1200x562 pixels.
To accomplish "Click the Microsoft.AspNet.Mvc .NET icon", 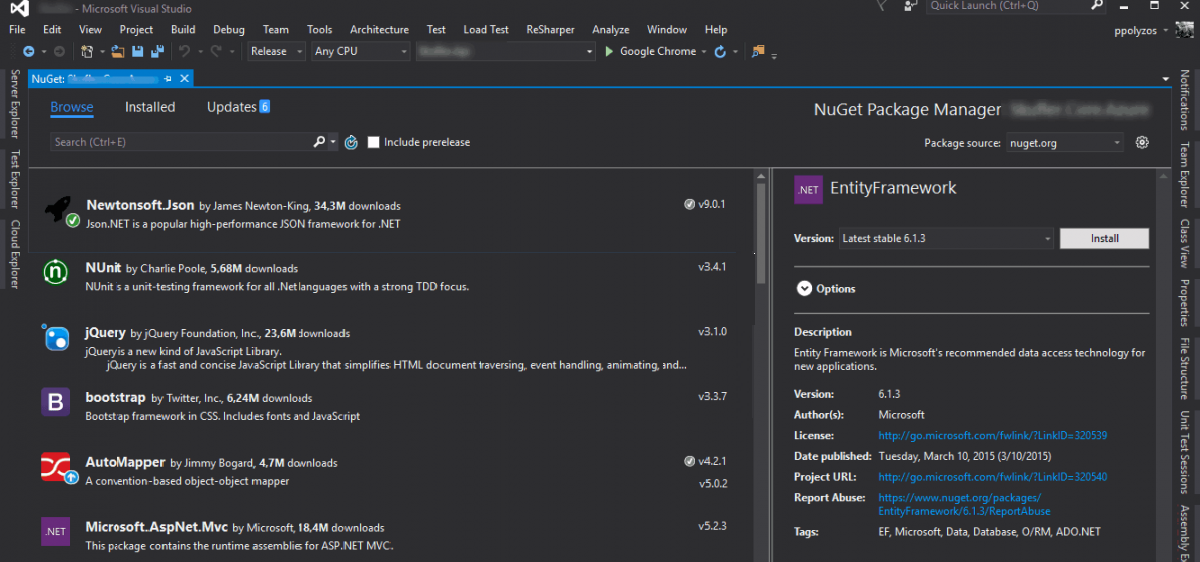I will click(x=56, y=531).
